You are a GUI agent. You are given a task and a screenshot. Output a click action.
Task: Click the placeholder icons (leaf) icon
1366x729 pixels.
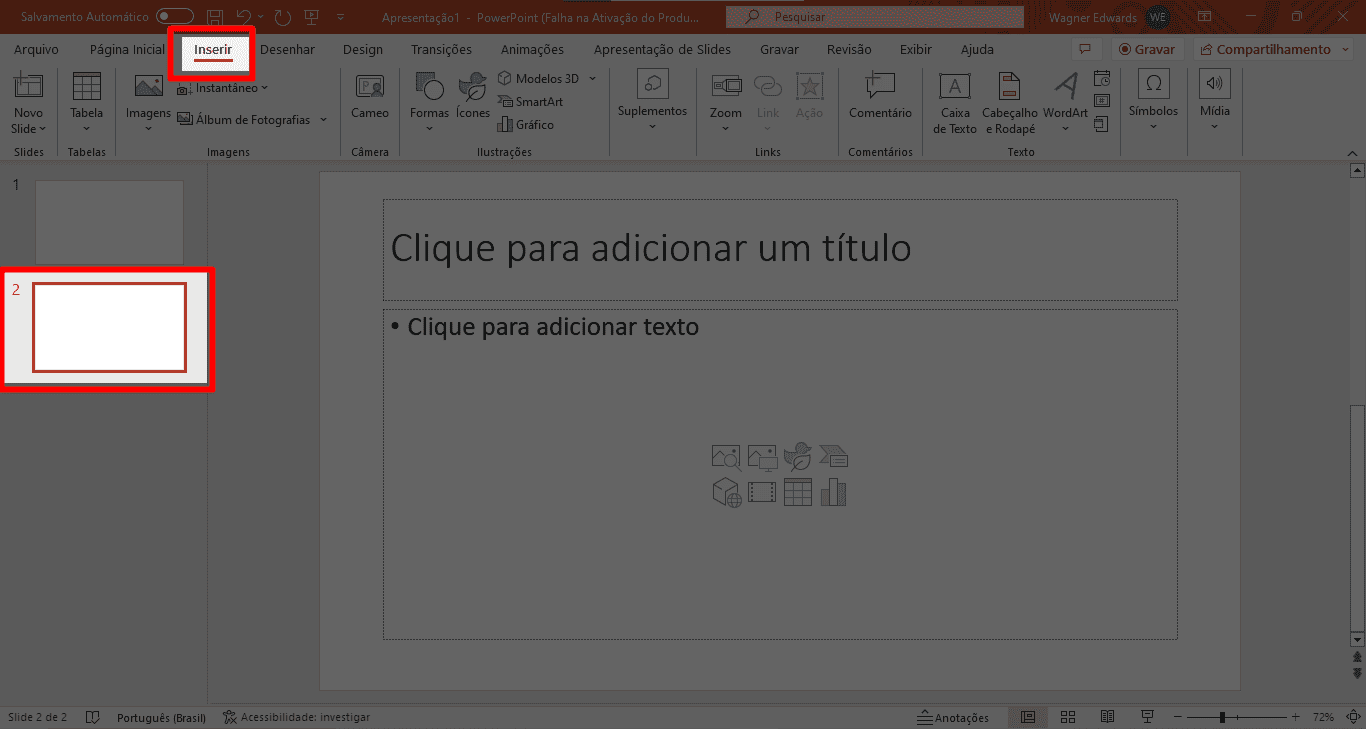tap(798, 458)
